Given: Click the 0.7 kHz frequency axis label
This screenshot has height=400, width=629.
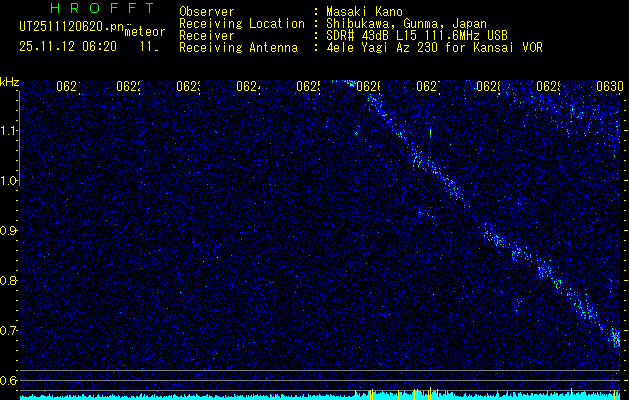Looking at the screenshot, I should [9, 331].
